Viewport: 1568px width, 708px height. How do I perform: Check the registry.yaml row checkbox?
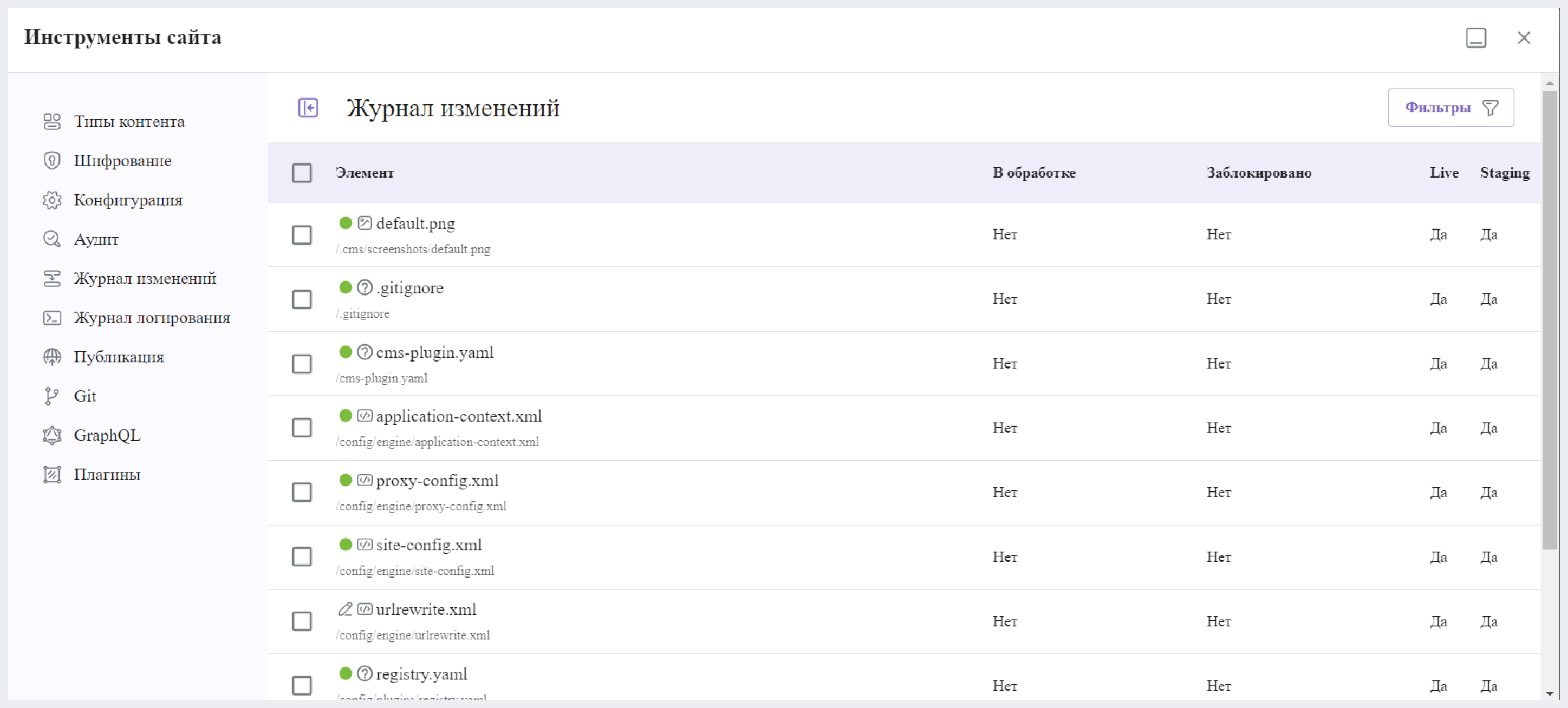[302, 685]
